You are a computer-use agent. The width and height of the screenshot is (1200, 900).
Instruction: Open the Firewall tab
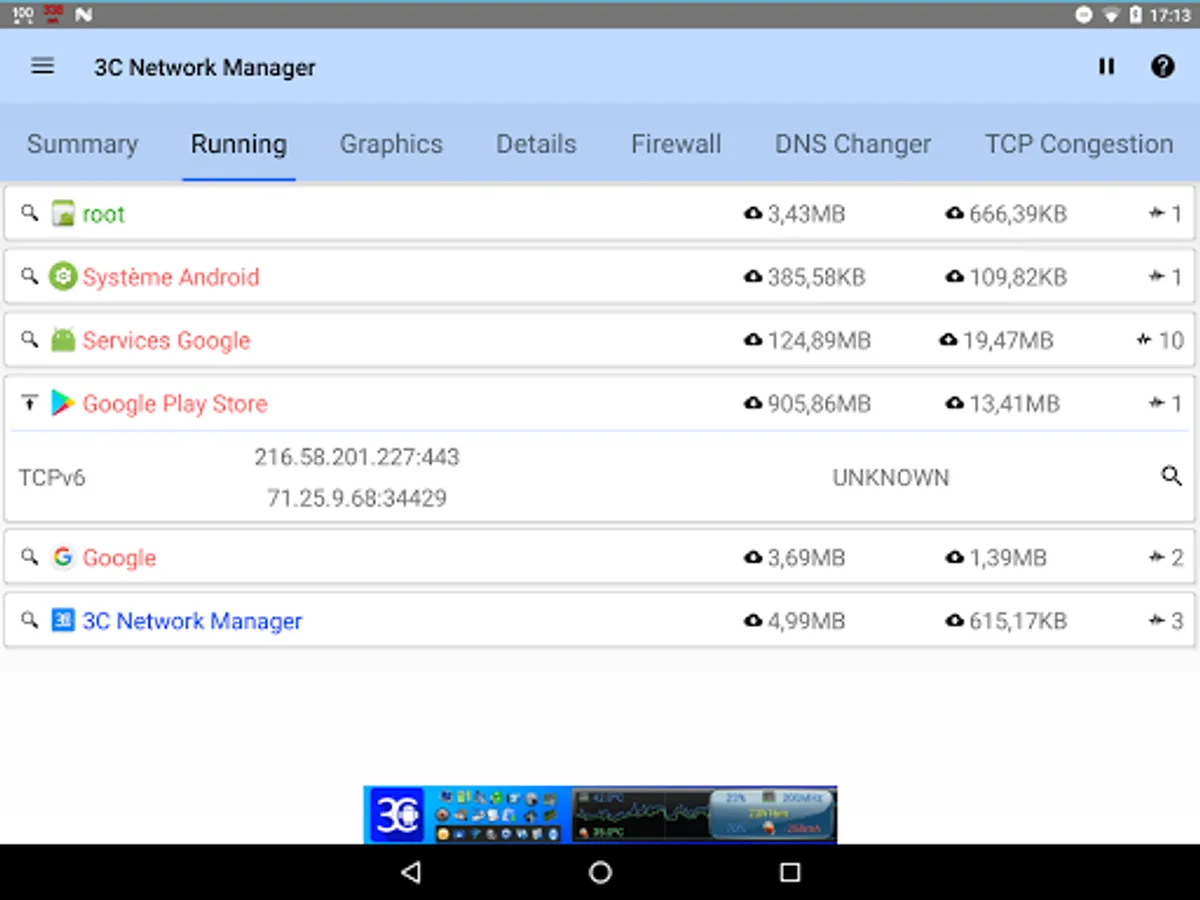click(x=676, y=144)
